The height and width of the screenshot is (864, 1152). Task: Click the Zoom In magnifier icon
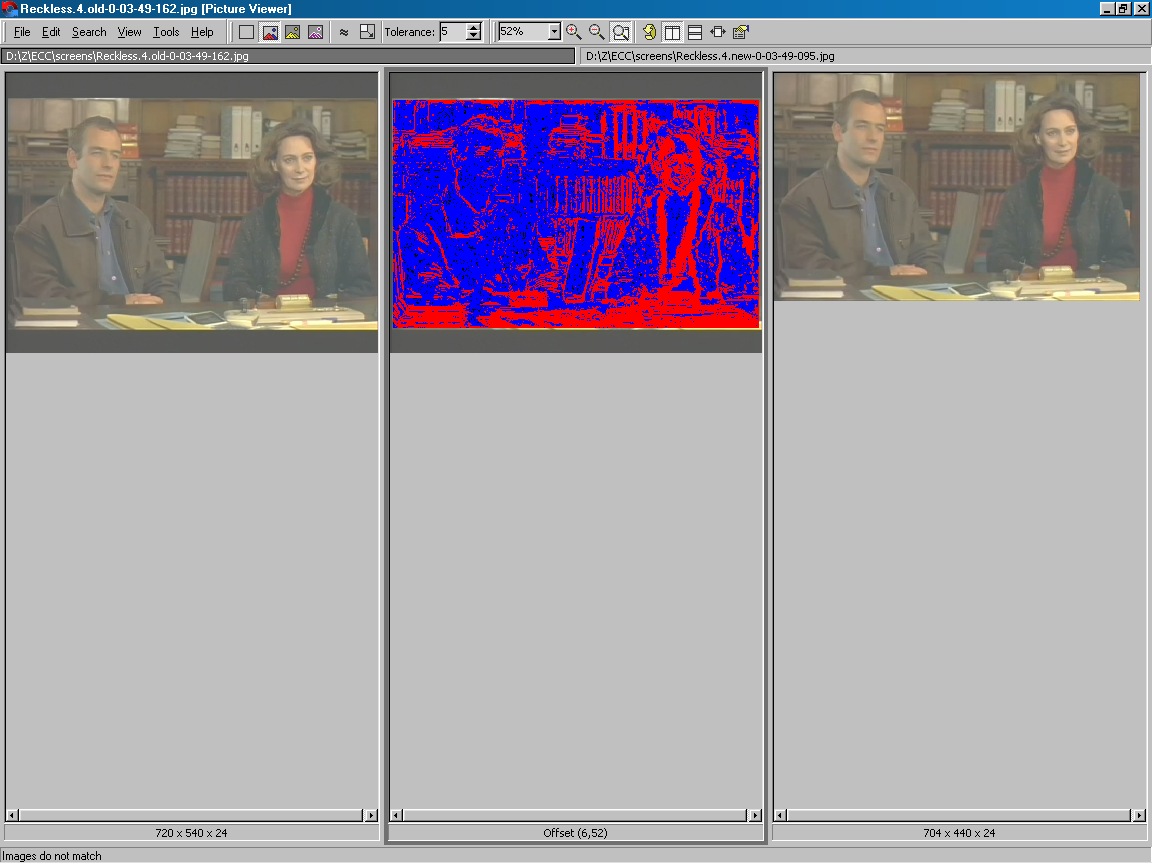click(x=574, y=32)
